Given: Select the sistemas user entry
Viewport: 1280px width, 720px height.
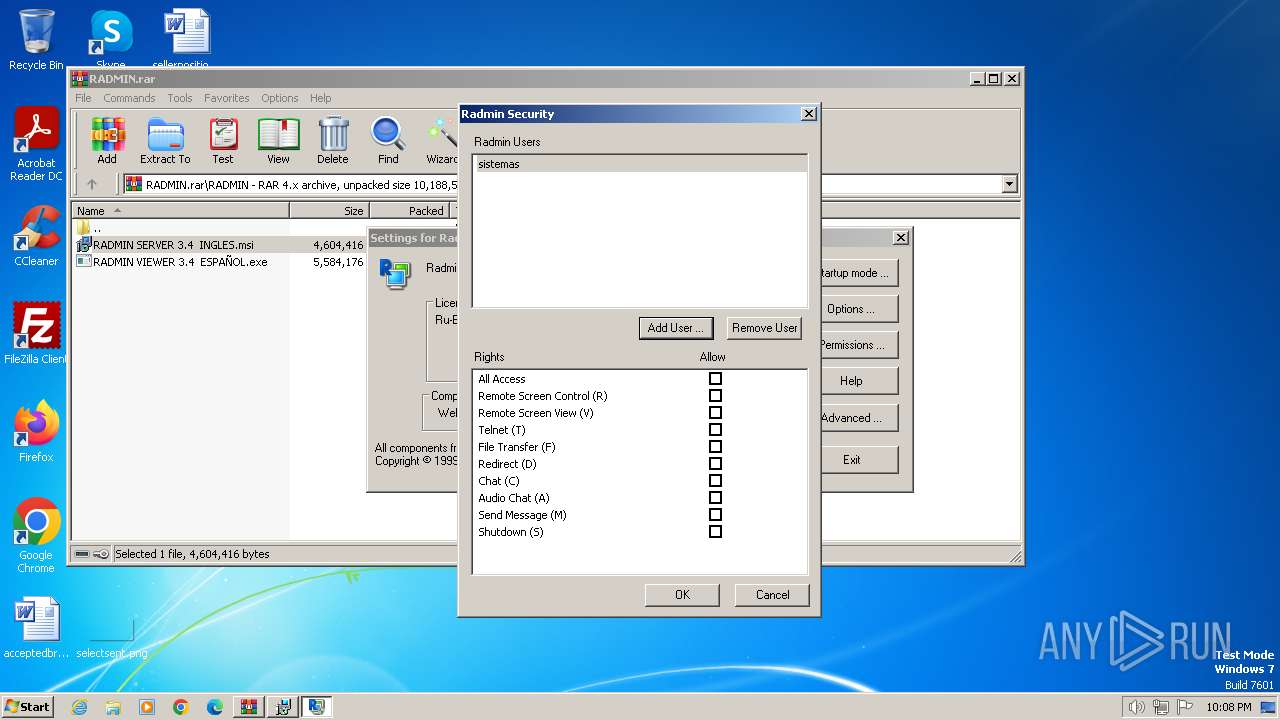Looking at the screenshot, I should tap(639, 164).
